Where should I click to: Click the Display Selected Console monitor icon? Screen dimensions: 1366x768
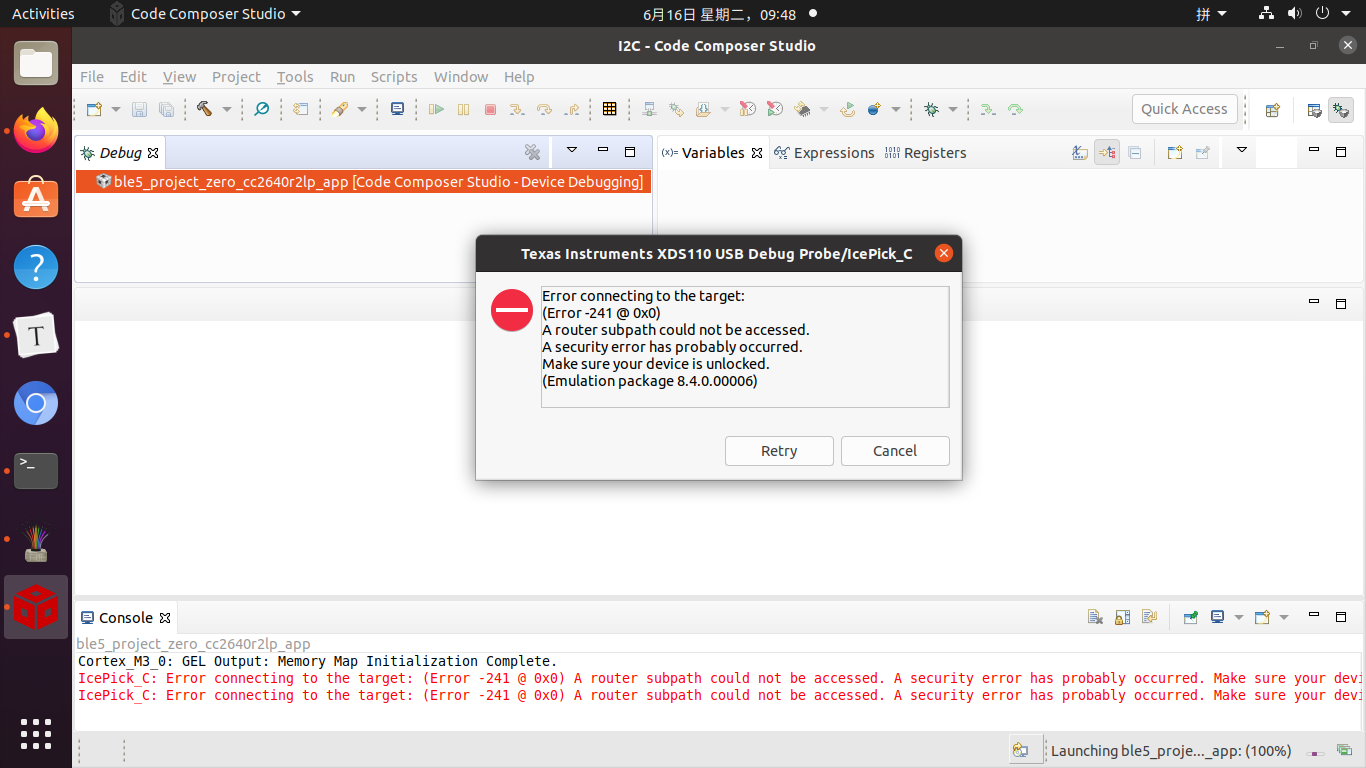[1217, 617]
